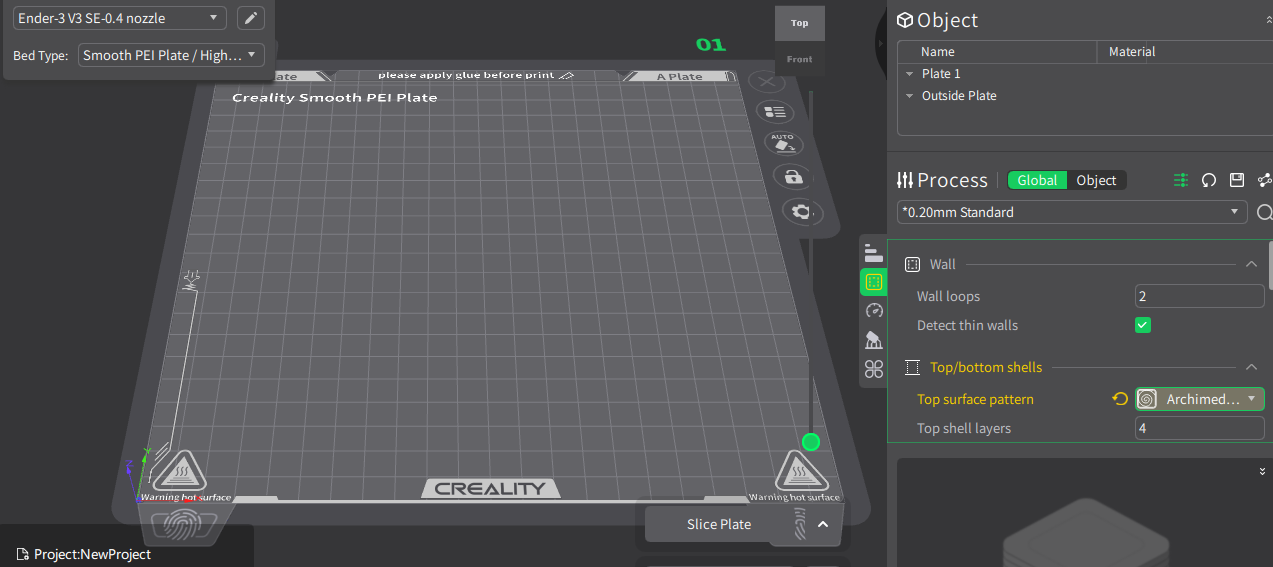Toggle the plate lock icon
1273x567 pixels.
click(x=793, y=176)
